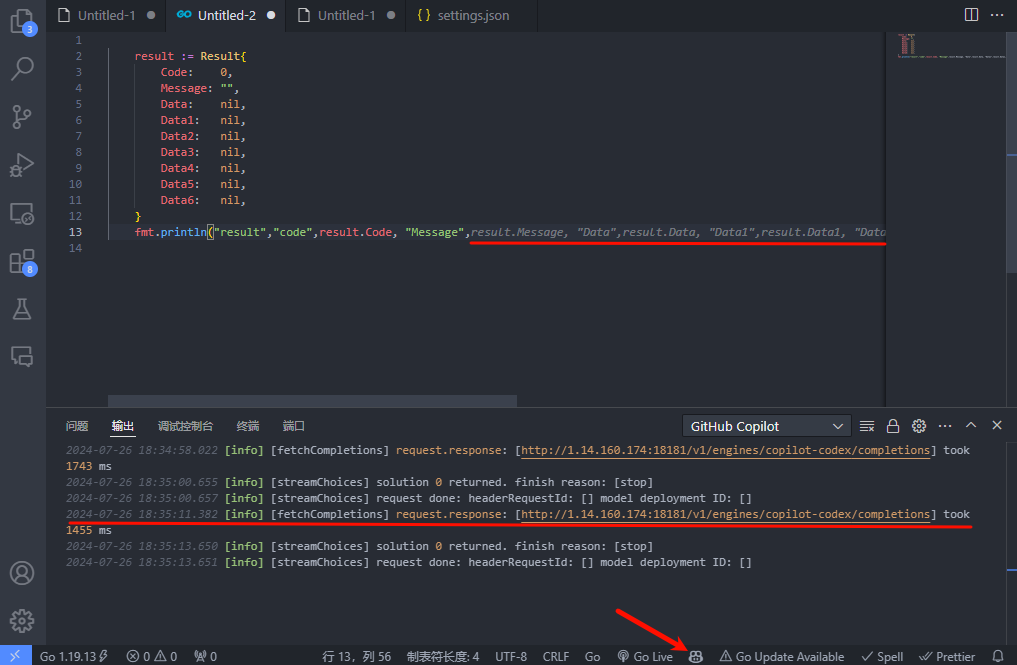The width and height of the screenshot is (1017, 665).
Task: Open the Explorer view in activity bar
Action: [x=22, y=20]
